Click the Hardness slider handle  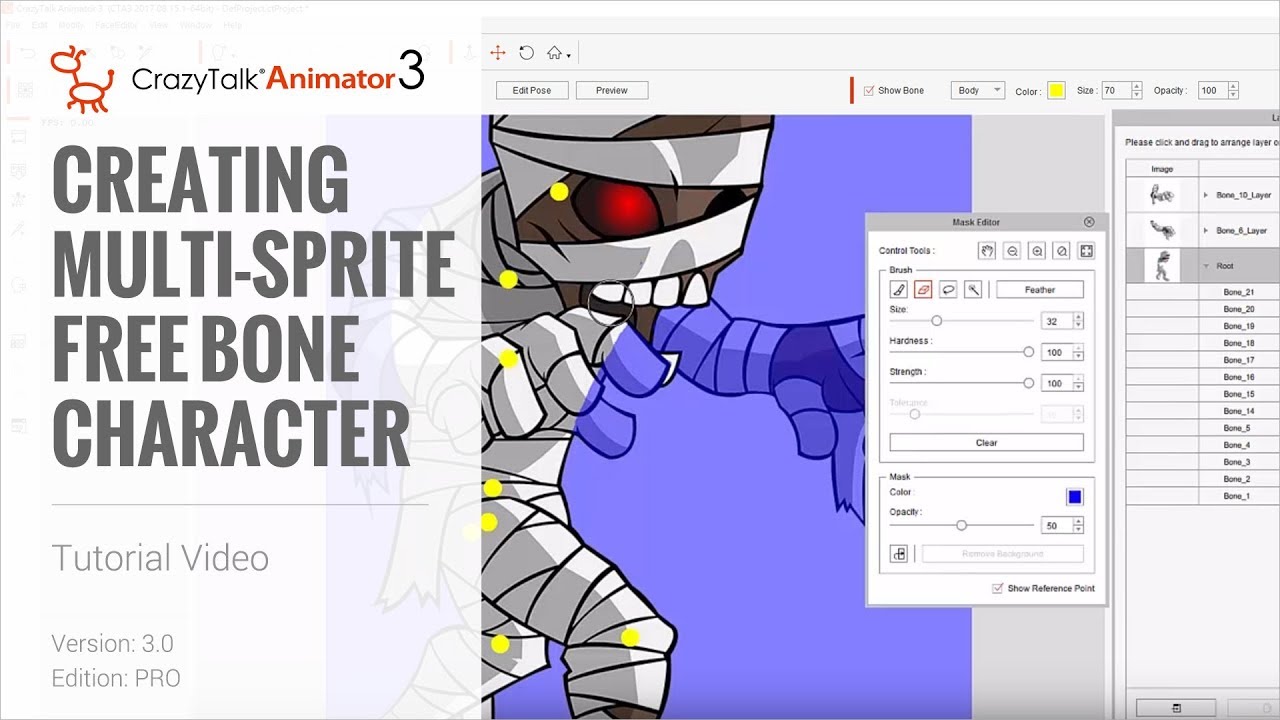tap(1029, 352)
